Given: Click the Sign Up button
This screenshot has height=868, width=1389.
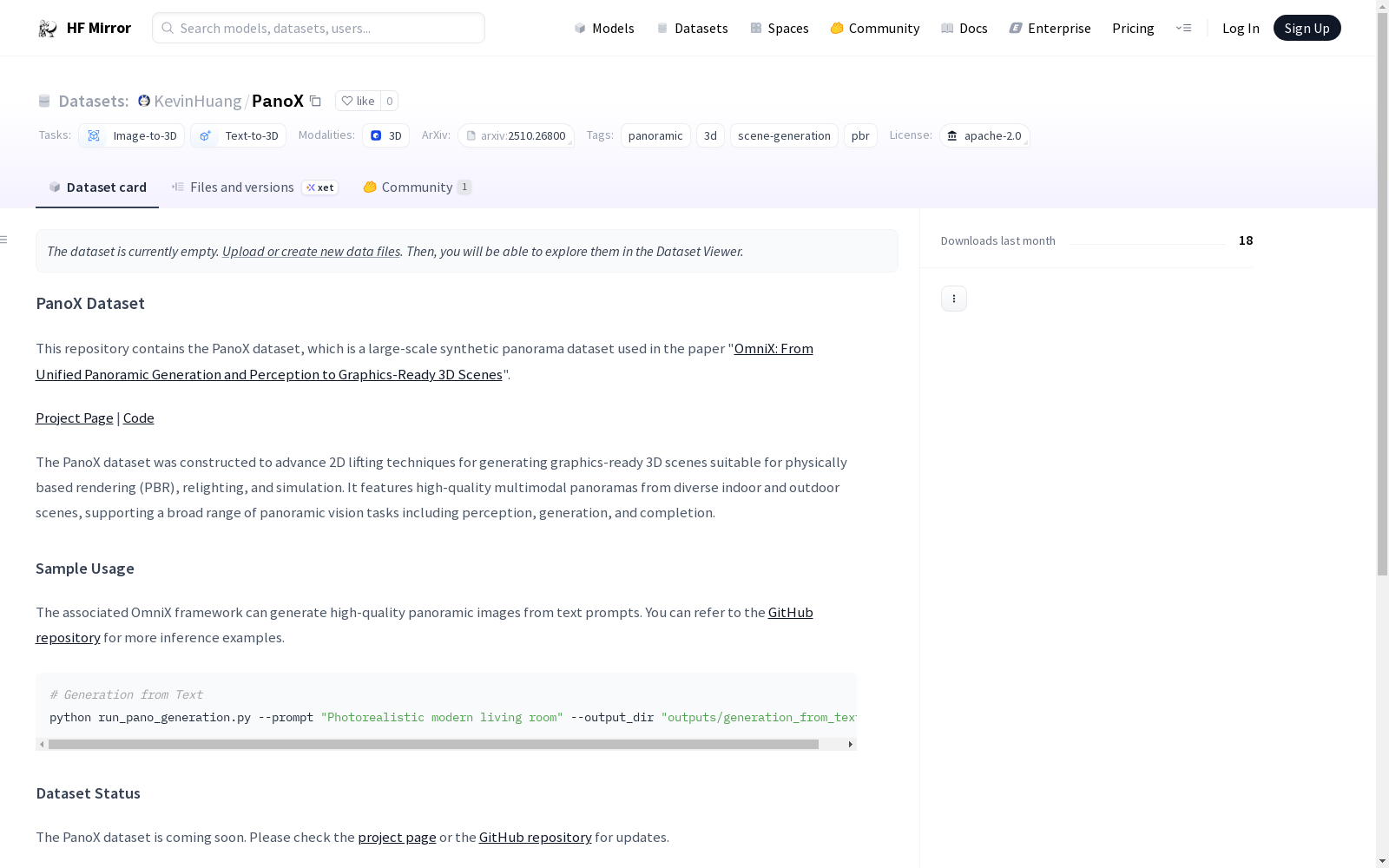Looking at the screenshot, I should pyautogui.click(x=1307, y=28).
